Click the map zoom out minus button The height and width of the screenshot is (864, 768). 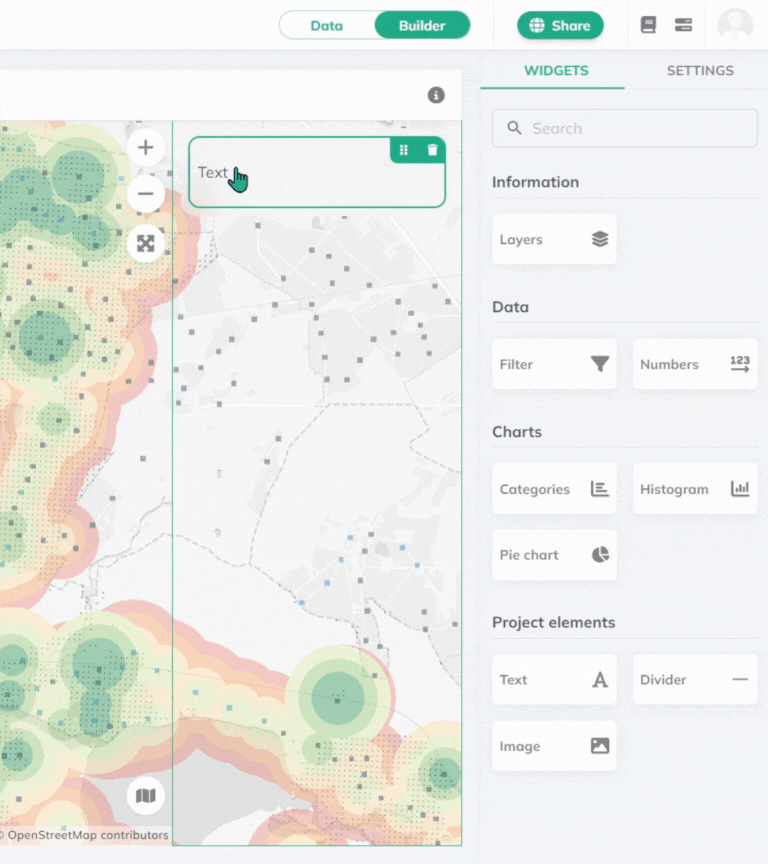(146, 194)
